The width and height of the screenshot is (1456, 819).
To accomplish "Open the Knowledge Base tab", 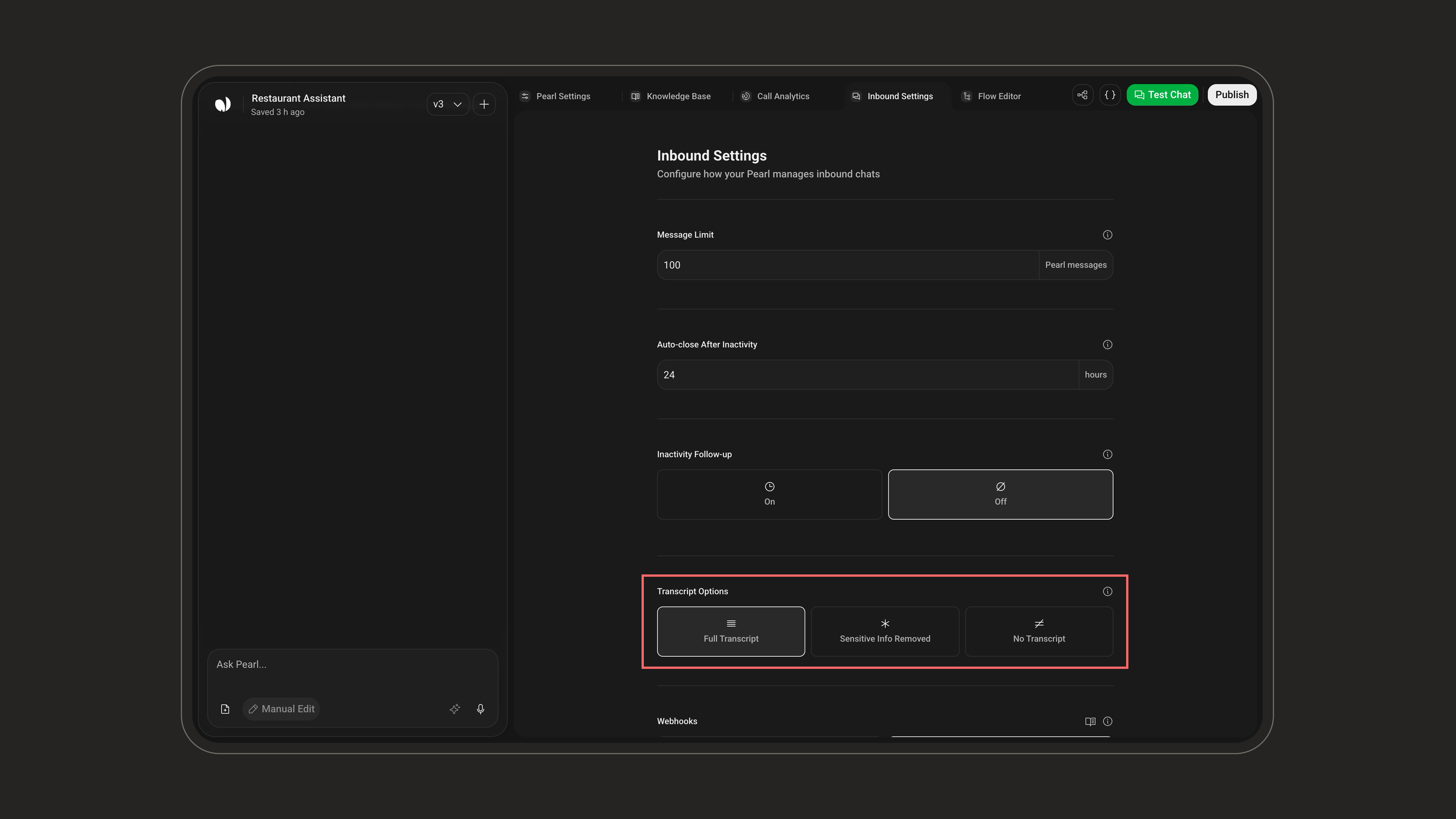I will (671, 96).
